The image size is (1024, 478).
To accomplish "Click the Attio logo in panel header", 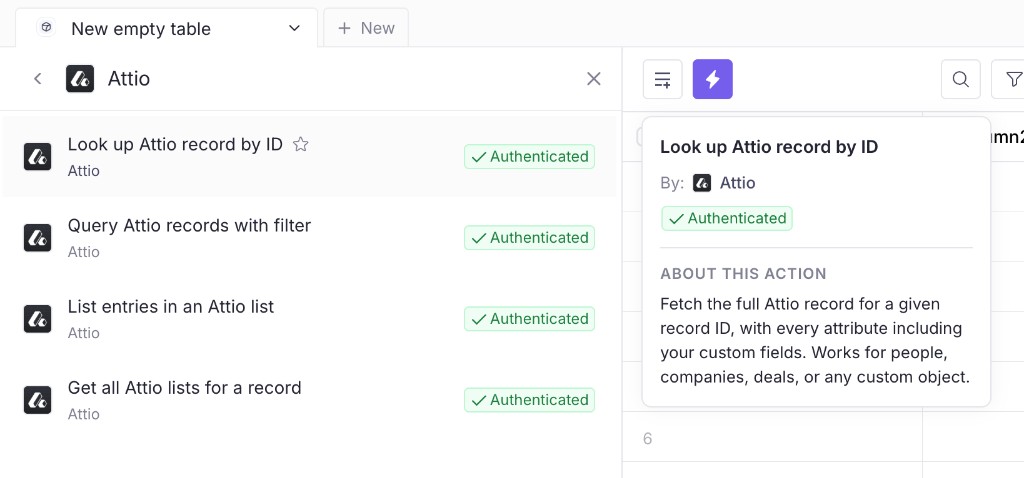I will pyautogui.click(x=80, y=79).
